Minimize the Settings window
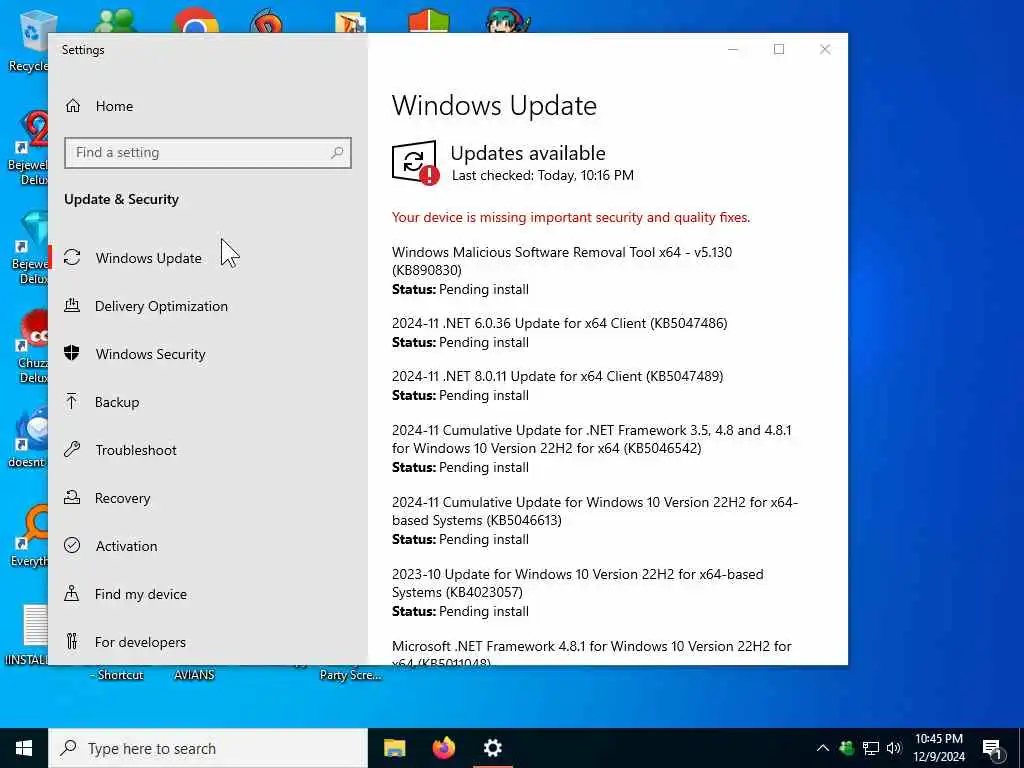 click(x=733, y=50)
